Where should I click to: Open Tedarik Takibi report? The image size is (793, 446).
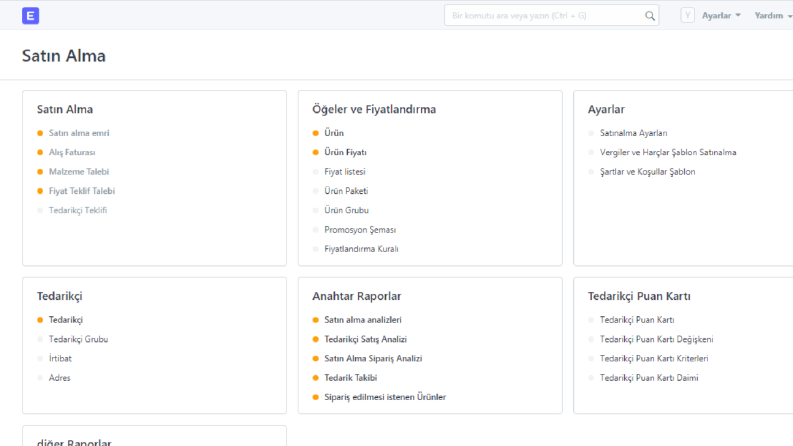350,378
